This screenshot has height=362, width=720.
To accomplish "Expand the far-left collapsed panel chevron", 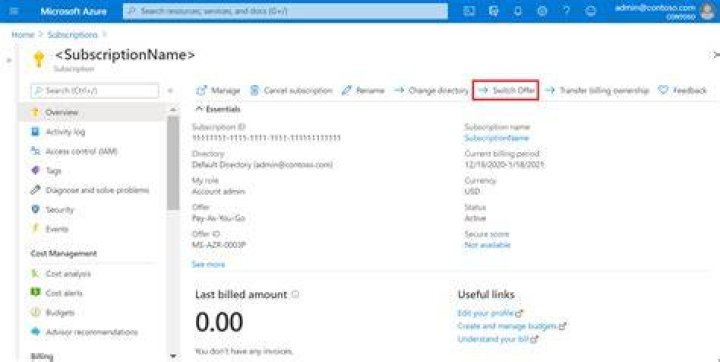I will pyautogui.click(x=9, y=60).
